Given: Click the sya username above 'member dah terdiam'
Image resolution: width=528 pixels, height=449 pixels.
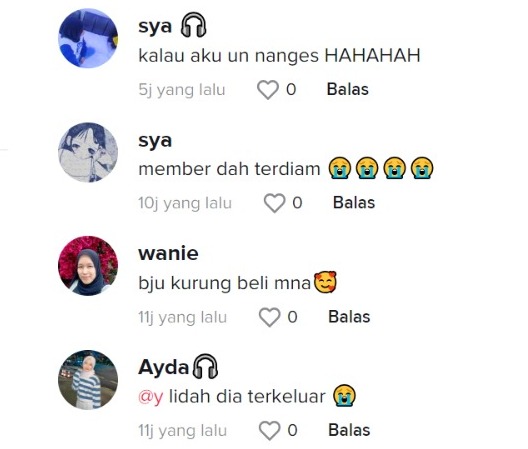Looking at the screenshot, I should point(155,141).
